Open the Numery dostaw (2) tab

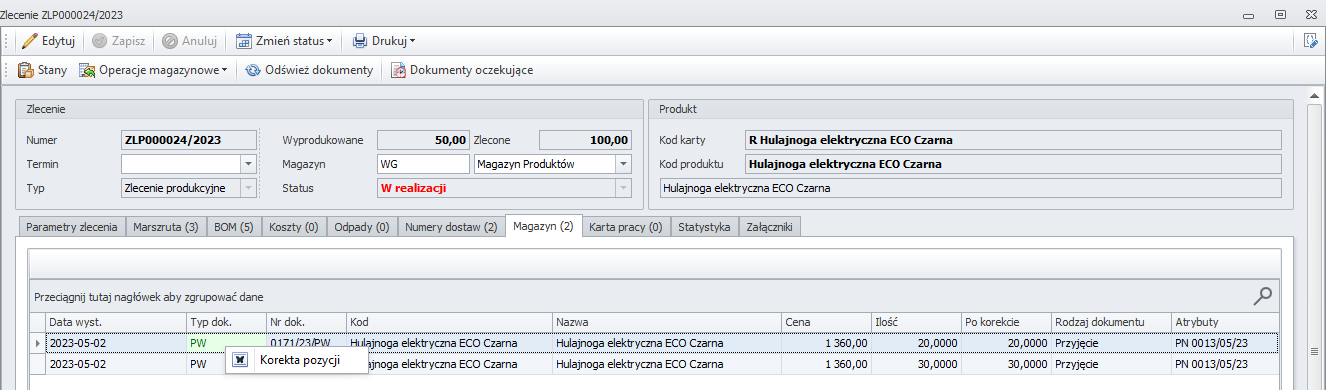(451, 227)
